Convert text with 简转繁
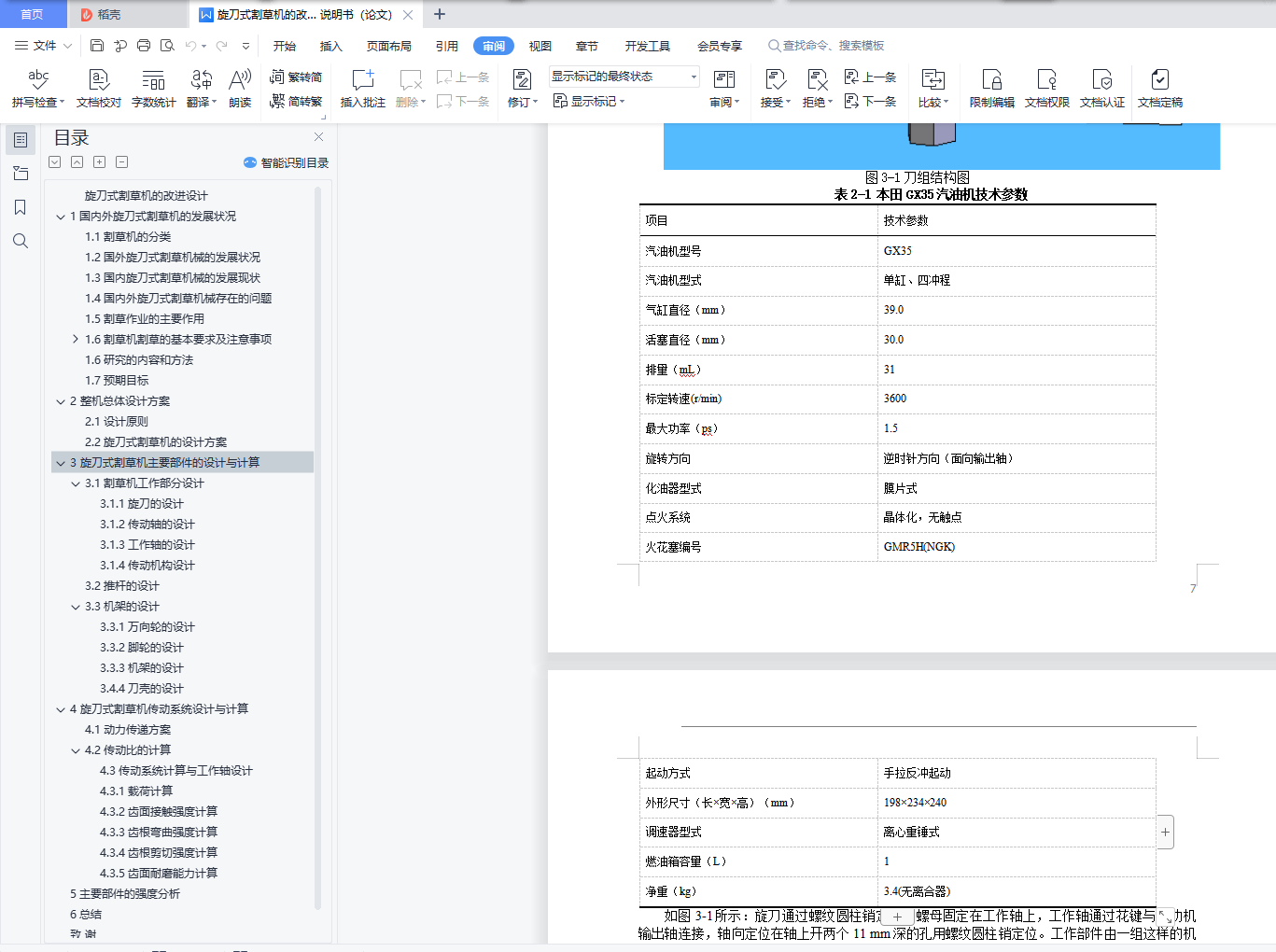 pos(296,101)
